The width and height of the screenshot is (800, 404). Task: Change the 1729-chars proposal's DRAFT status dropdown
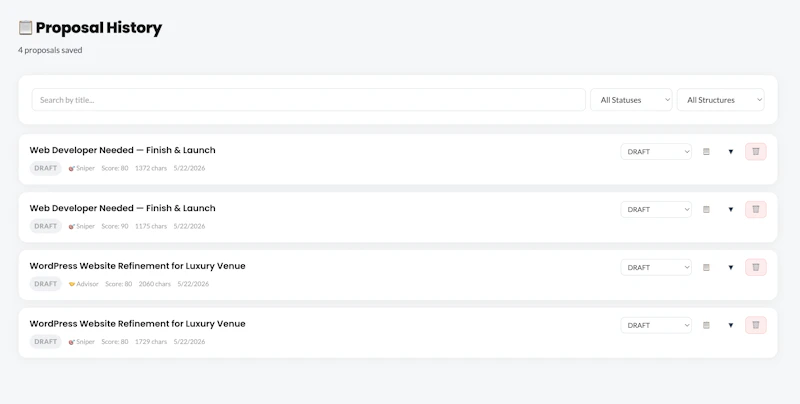[656, 325]
